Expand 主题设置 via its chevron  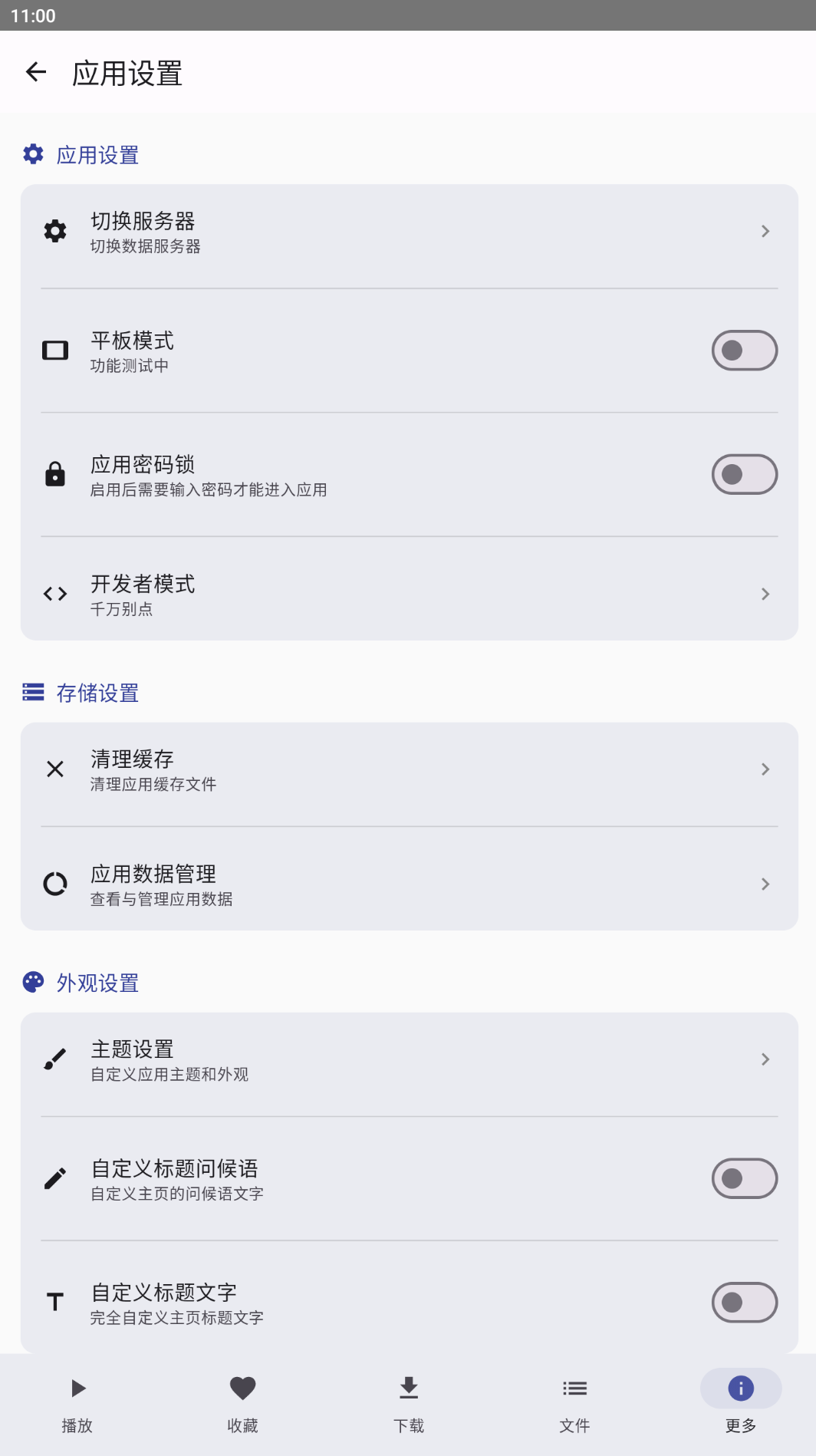(x=765, y=1059)
